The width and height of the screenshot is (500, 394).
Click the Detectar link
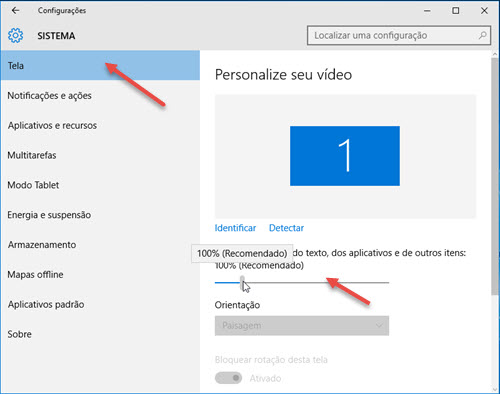tap(286, 228)
